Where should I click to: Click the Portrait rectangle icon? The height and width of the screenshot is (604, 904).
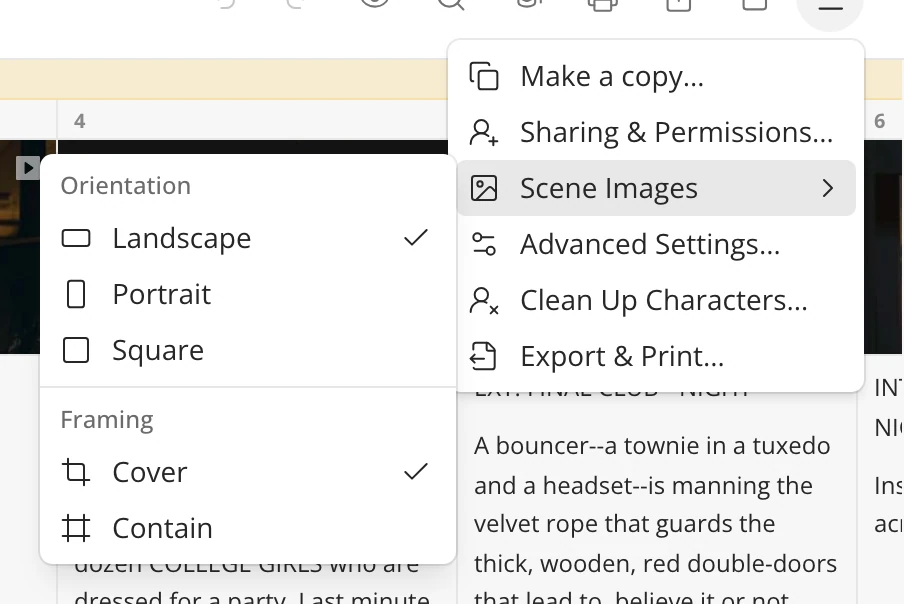point(76,294)
